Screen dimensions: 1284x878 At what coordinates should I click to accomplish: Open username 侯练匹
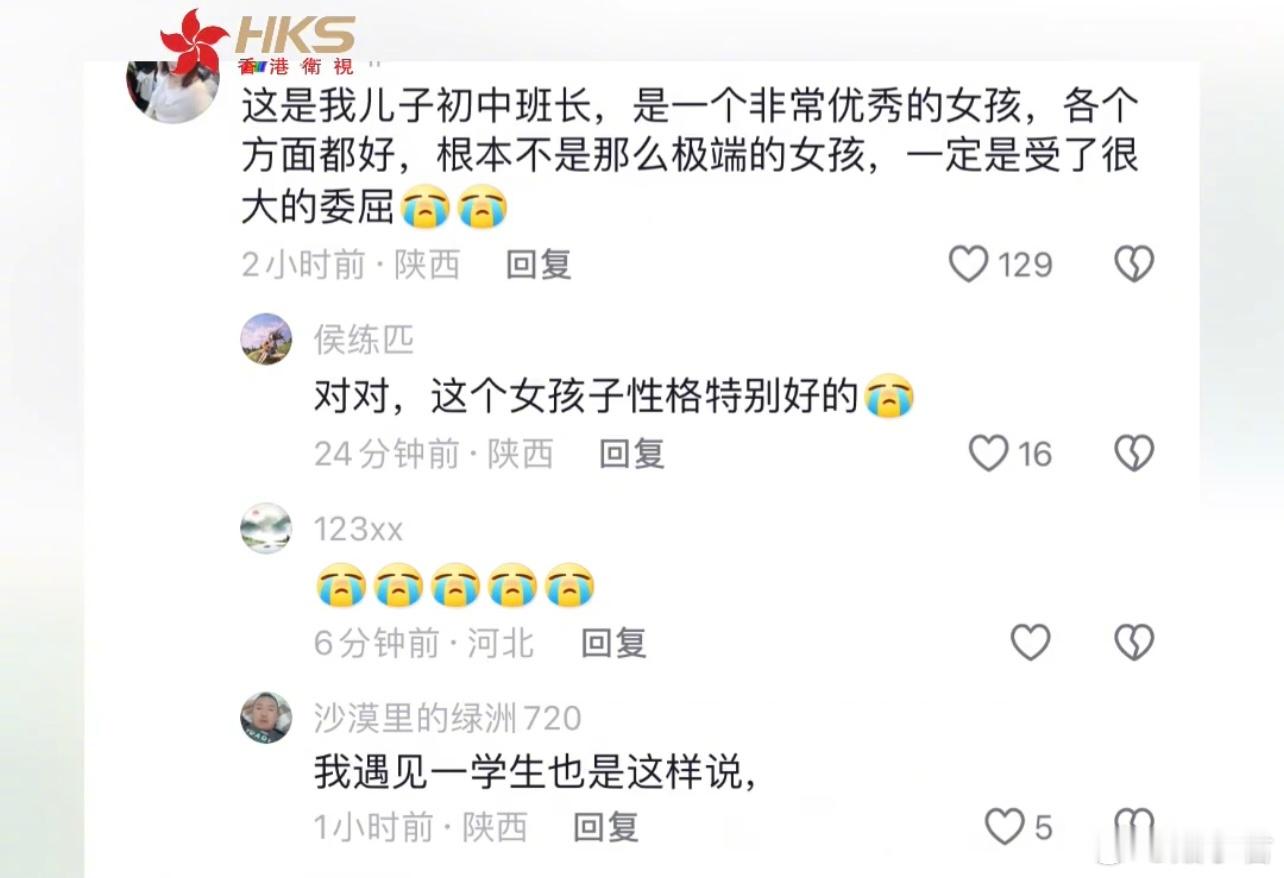pos(364,340)
